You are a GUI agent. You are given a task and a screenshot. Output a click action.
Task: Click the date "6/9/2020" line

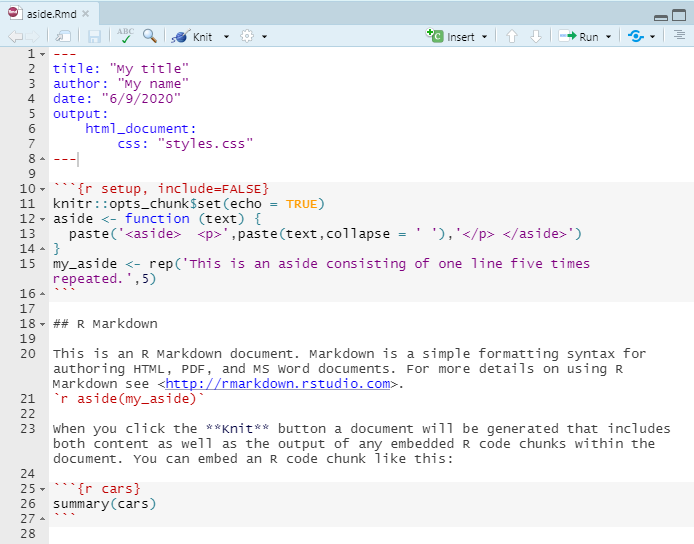coord(117,98)
